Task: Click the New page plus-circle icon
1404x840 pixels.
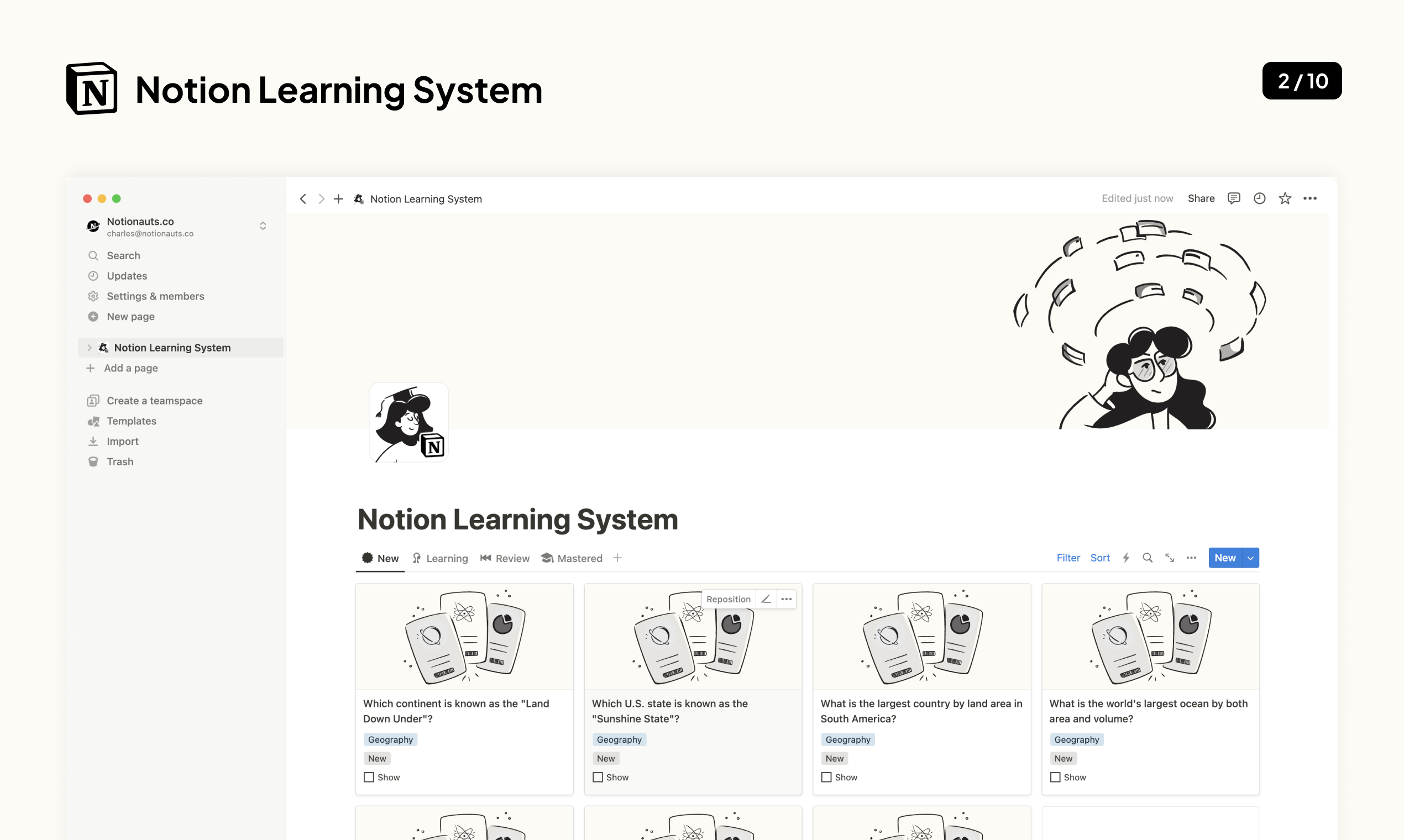Action: [x=93, y=317]
